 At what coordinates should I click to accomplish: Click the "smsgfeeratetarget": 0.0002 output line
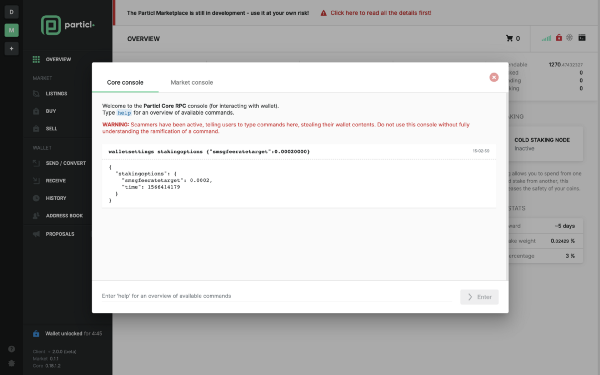[167, 180]
